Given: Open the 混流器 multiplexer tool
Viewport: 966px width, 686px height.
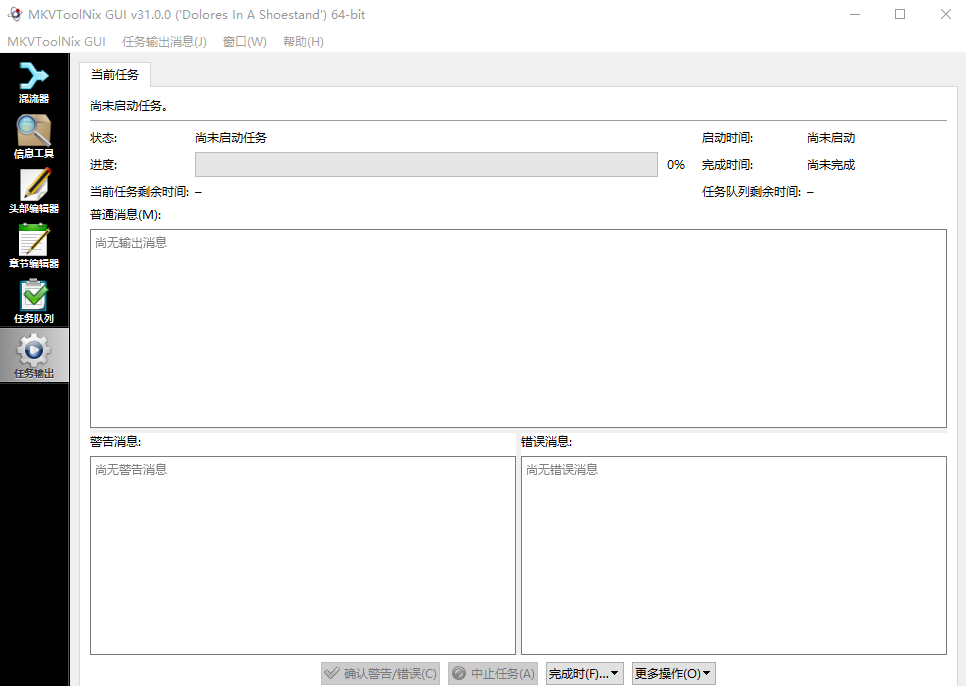Looking at the screenshot, I should click(34, 82).
